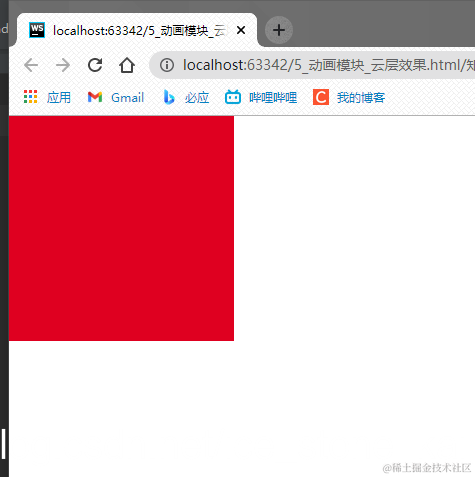Click the orange C blog icon
Image resolution: width=475 pixels, height=477 pixels.
point(321,97)
